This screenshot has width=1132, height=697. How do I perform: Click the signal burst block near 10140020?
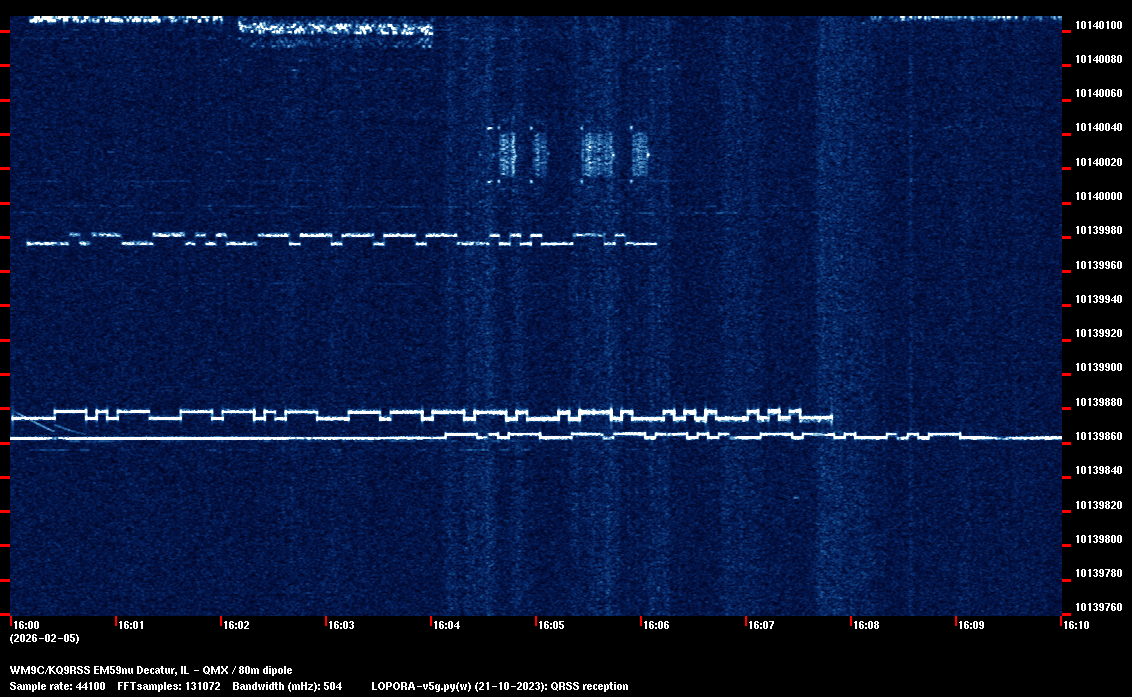coord(600,155)
